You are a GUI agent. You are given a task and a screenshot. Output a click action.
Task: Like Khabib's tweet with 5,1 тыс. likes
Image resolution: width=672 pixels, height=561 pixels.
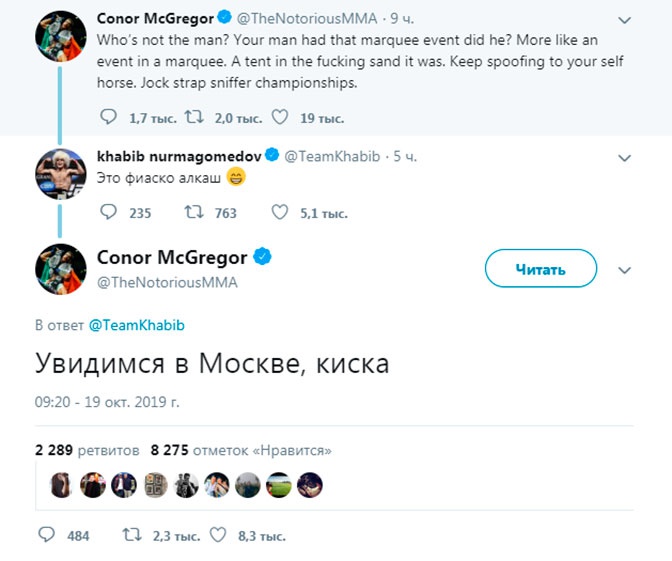280,212
